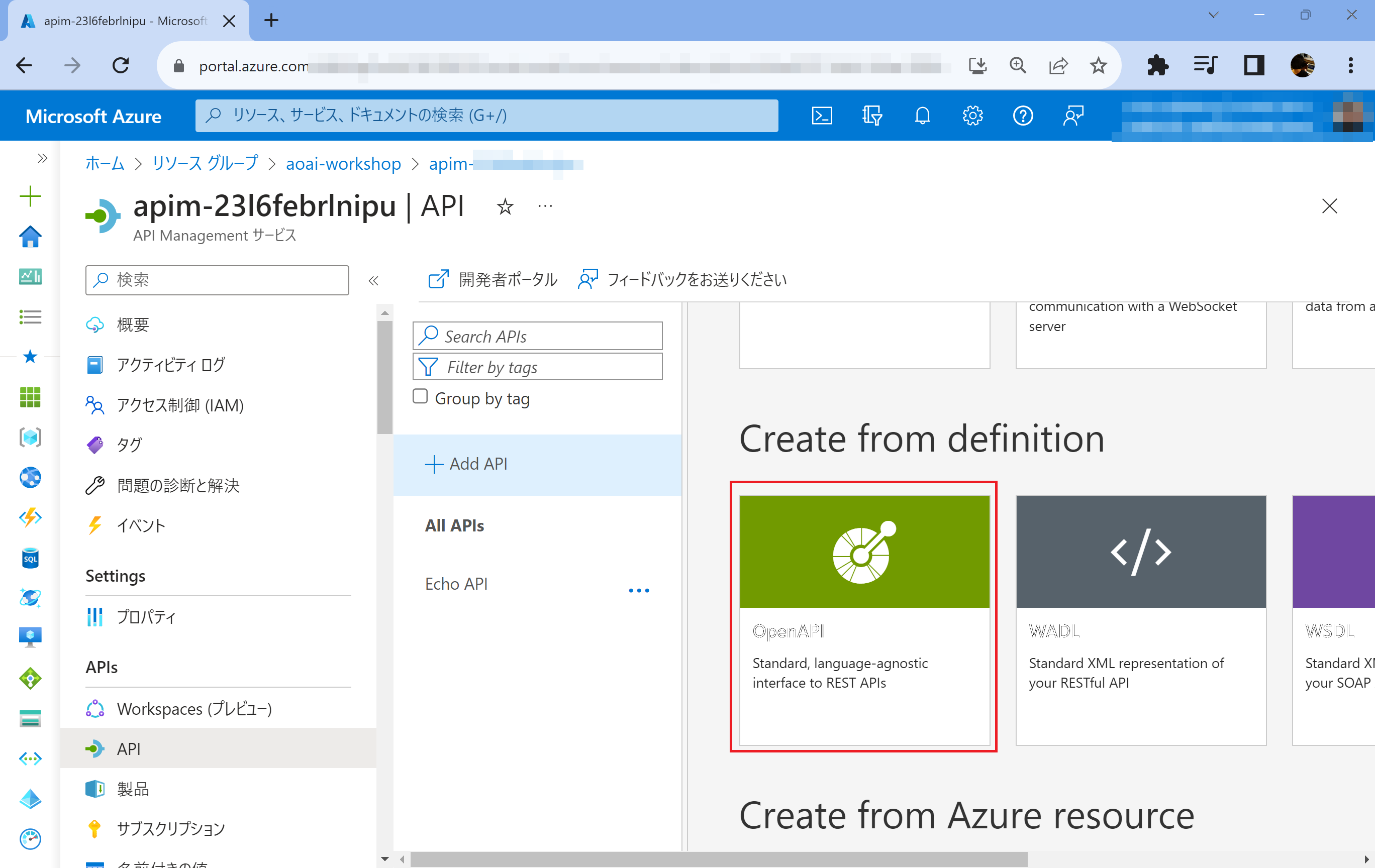The height and width of the screenshot is (868, 1375).
Task: Bookmark the page using the address bar star
Action: pos(1098,65)
